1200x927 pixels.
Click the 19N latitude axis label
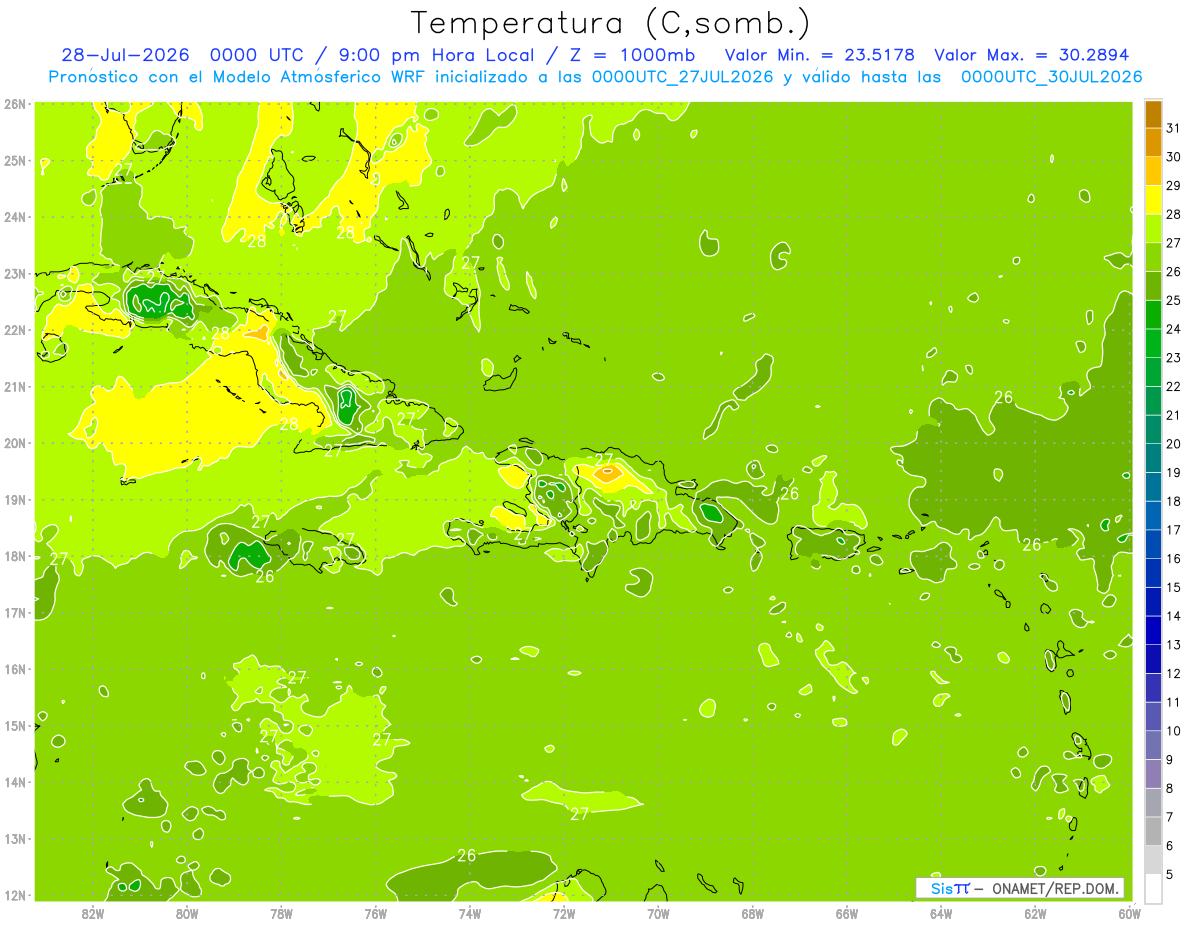tap(14, 499)
